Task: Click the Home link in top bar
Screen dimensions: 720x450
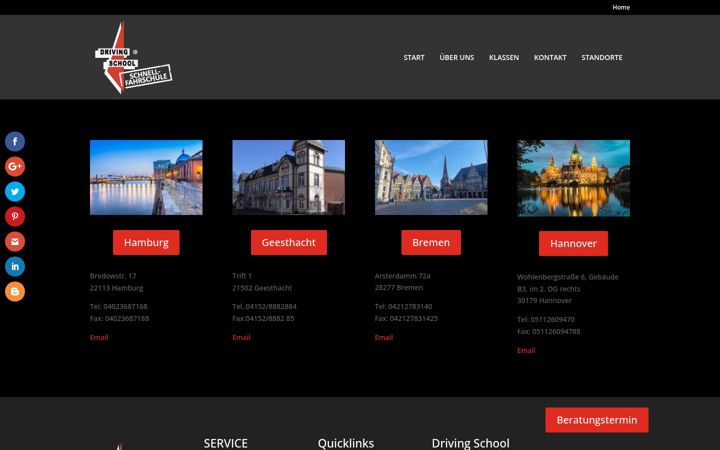Action: pyautogui.click(x=621, y=7)
